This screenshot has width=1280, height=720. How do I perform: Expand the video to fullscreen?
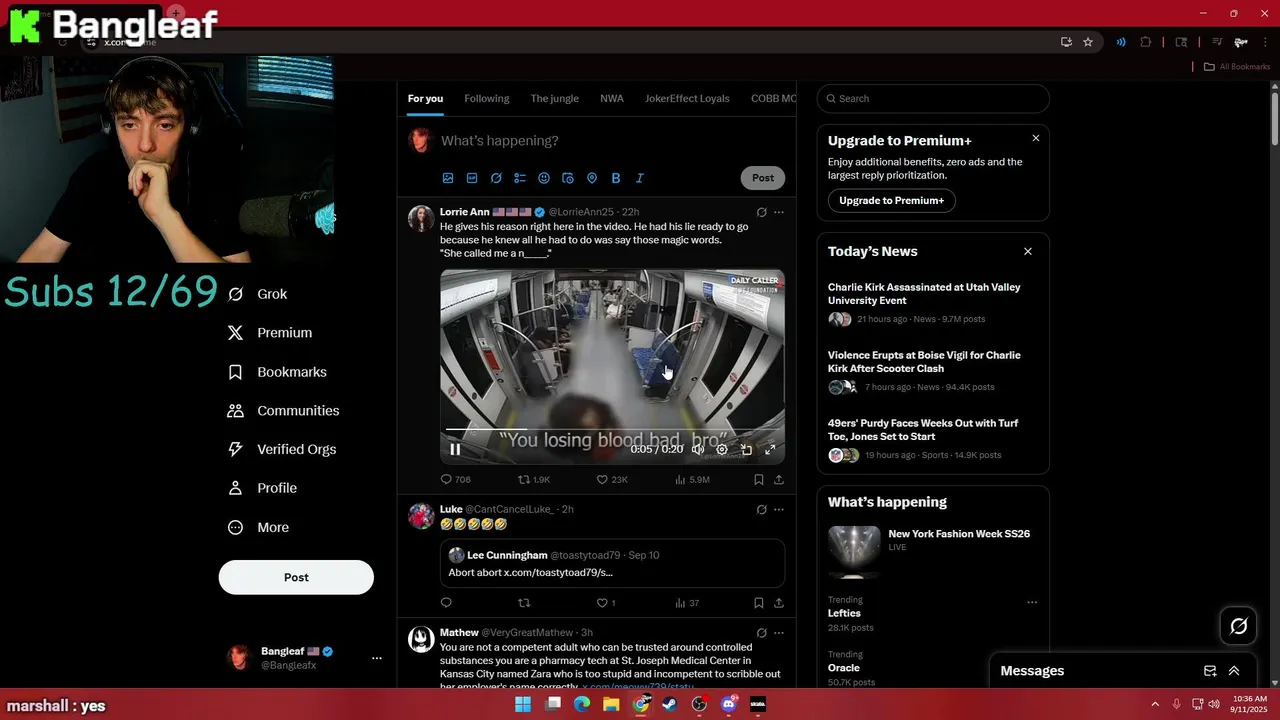(x=770, y=450)
